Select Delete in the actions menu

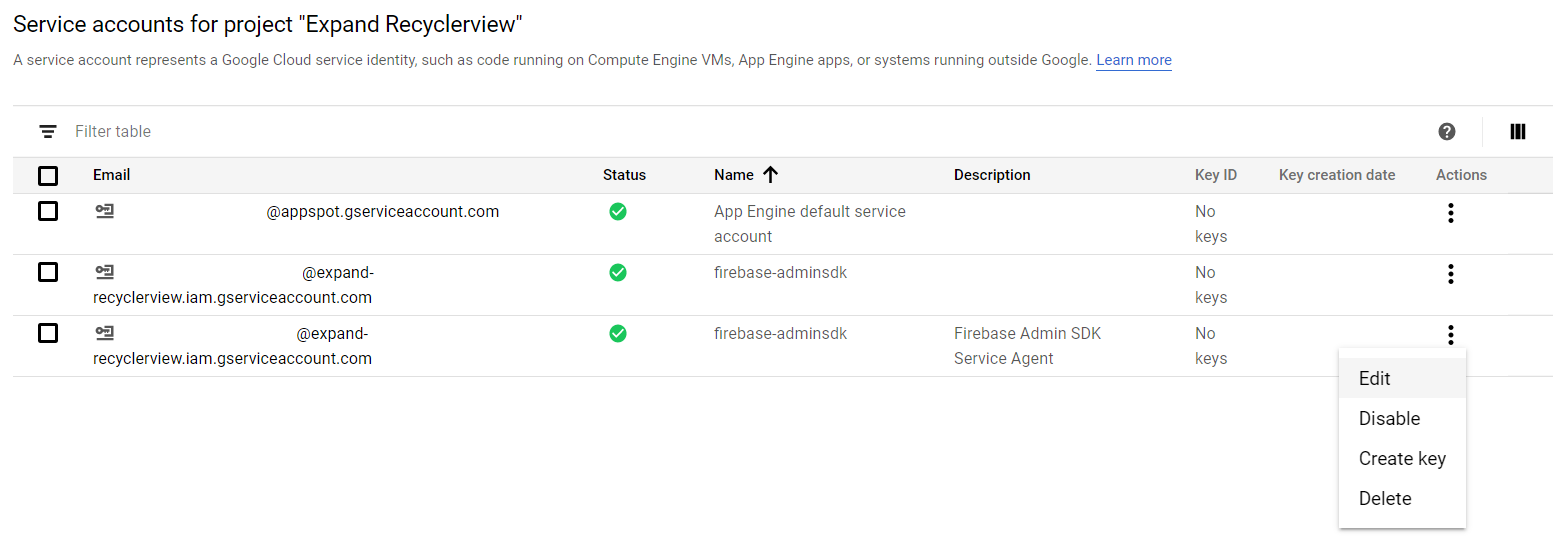(x=1385, y=499)
